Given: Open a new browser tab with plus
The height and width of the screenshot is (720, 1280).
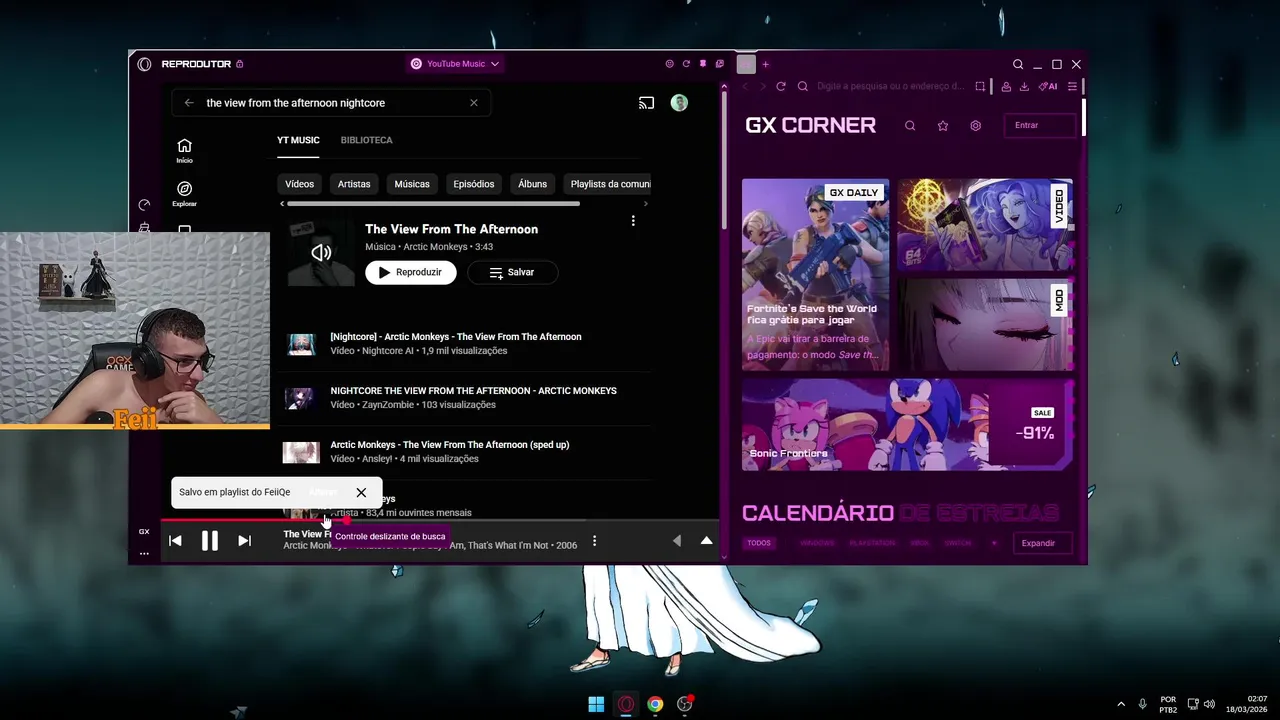Looking at the screenshot, I should pyautogui.click(x=765, y=64).
